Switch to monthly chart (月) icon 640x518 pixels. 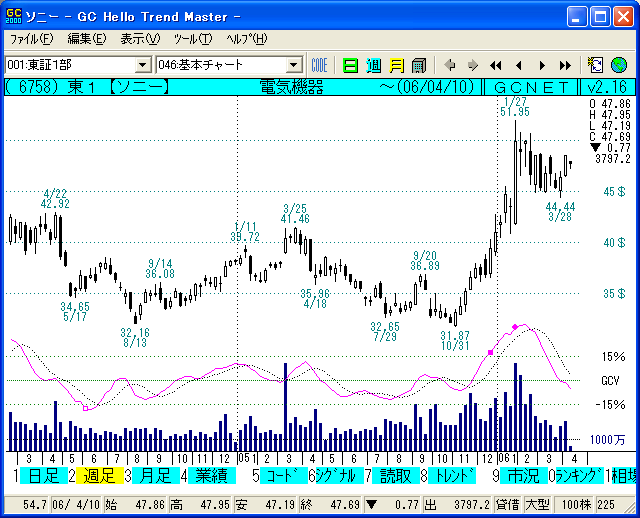point(396,65)
